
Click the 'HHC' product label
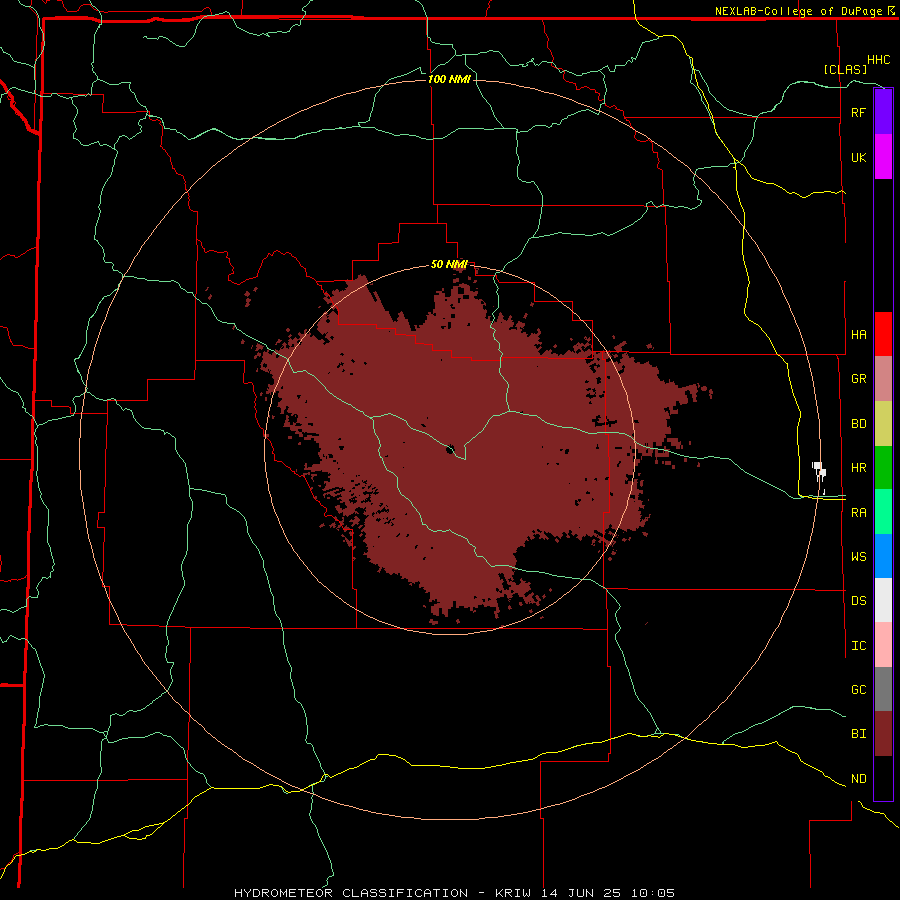click(x=878, y=60)
